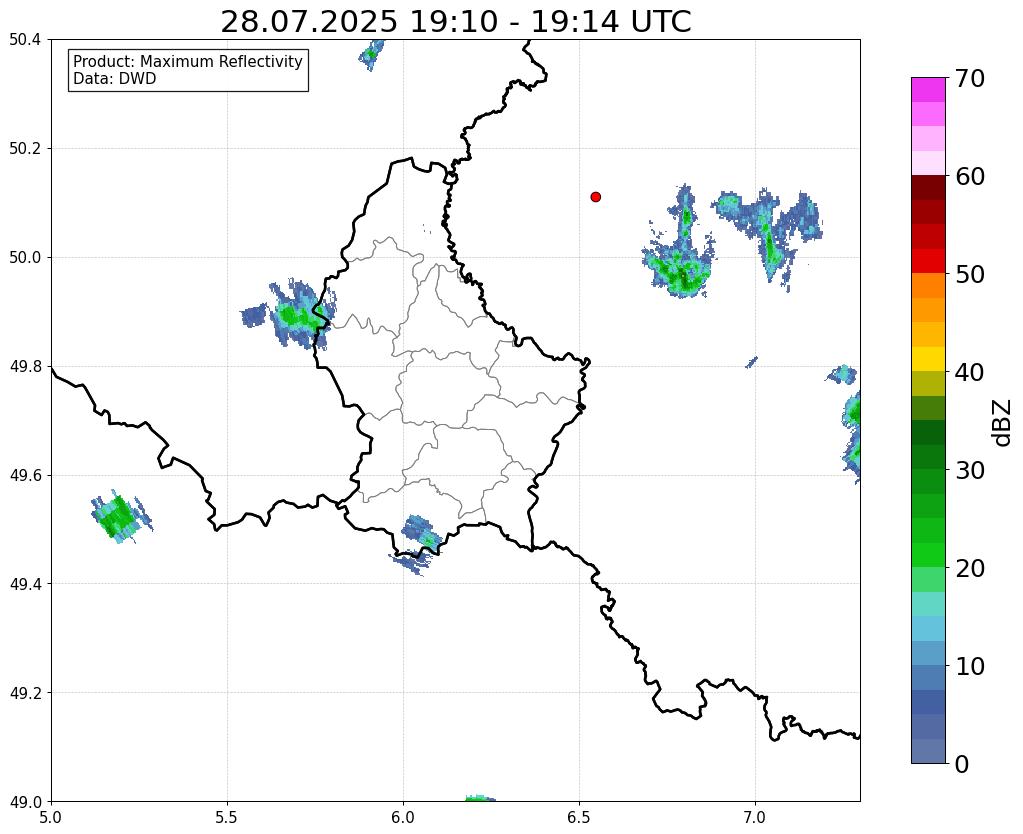Click the small radar echo at the top near 5.9 longitude
Screen dimensions: 1023x834
(x=371, y=55)
